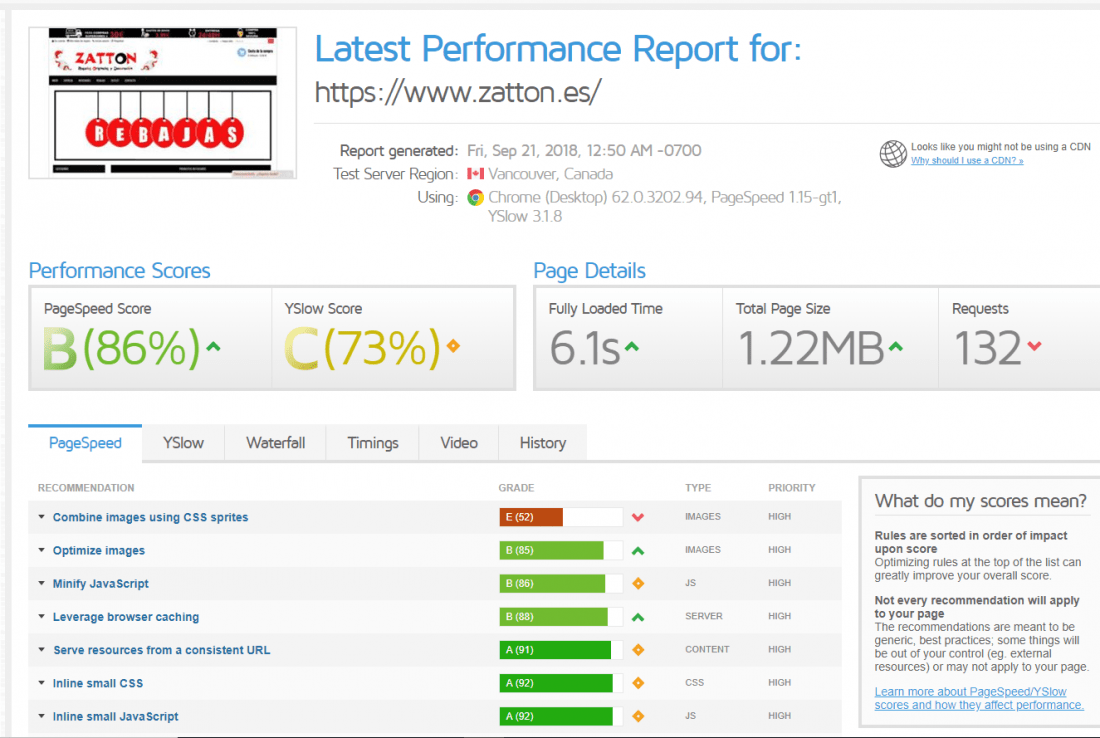Viewport: 1100px width, 738px height.
Task: Open the History tab
Action: [542, 443]
